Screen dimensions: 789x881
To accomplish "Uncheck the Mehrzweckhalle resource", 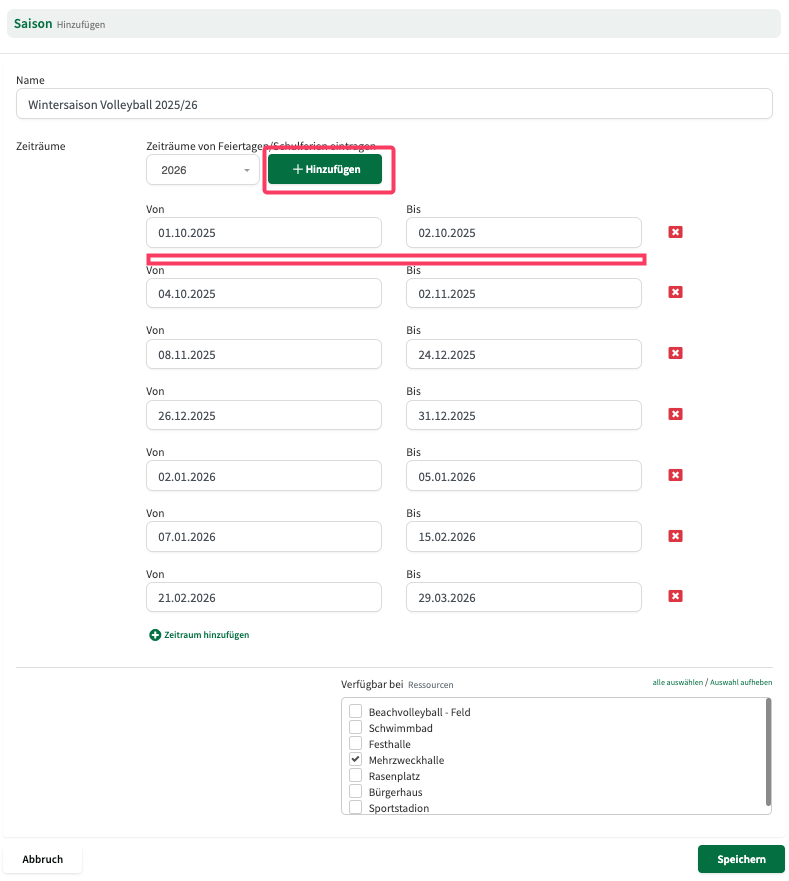I will [355, 759].
